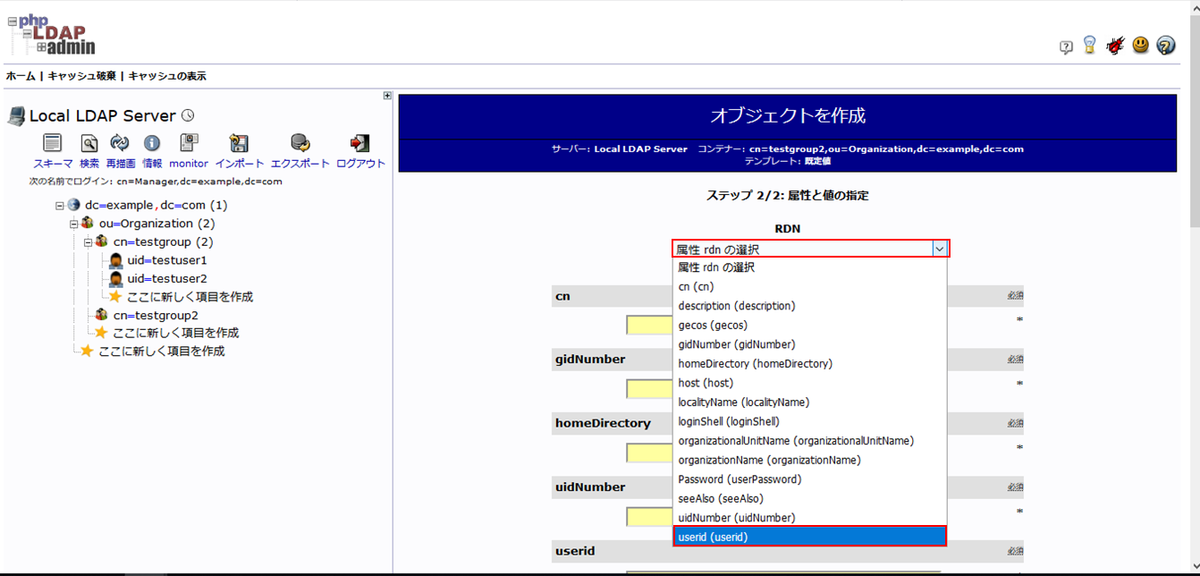The height and width of the screenshot is (576, 1200).
Task: Click the star icon under cn=testgroup
Action: [115, 297]
